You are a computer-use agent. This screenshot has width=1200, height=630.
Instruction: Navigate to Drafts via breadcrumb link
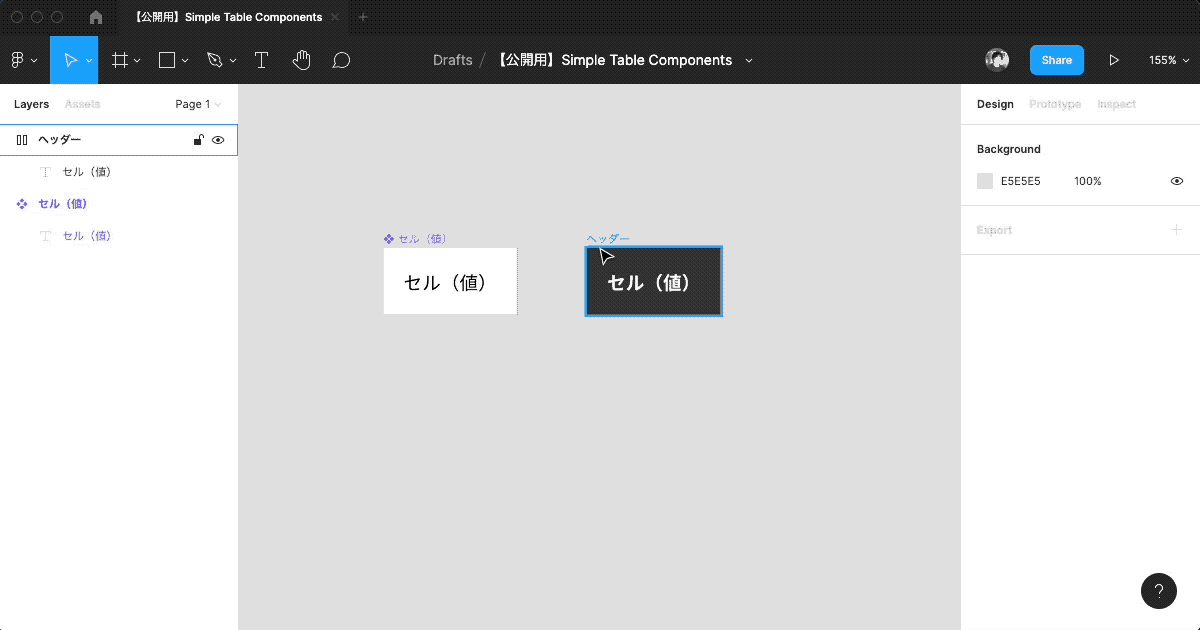click(453, 60)
